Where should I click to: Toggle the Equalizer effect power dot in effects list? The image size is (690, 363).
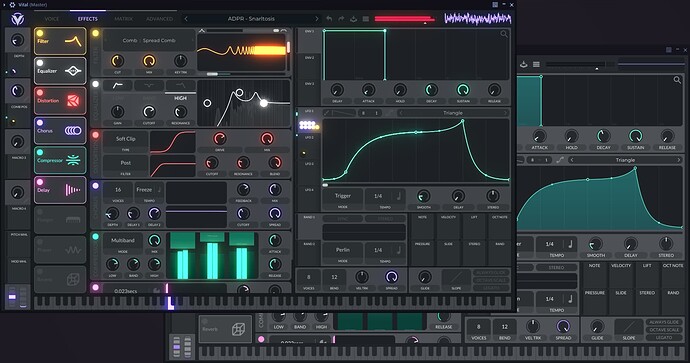click(x=40, y=63)
